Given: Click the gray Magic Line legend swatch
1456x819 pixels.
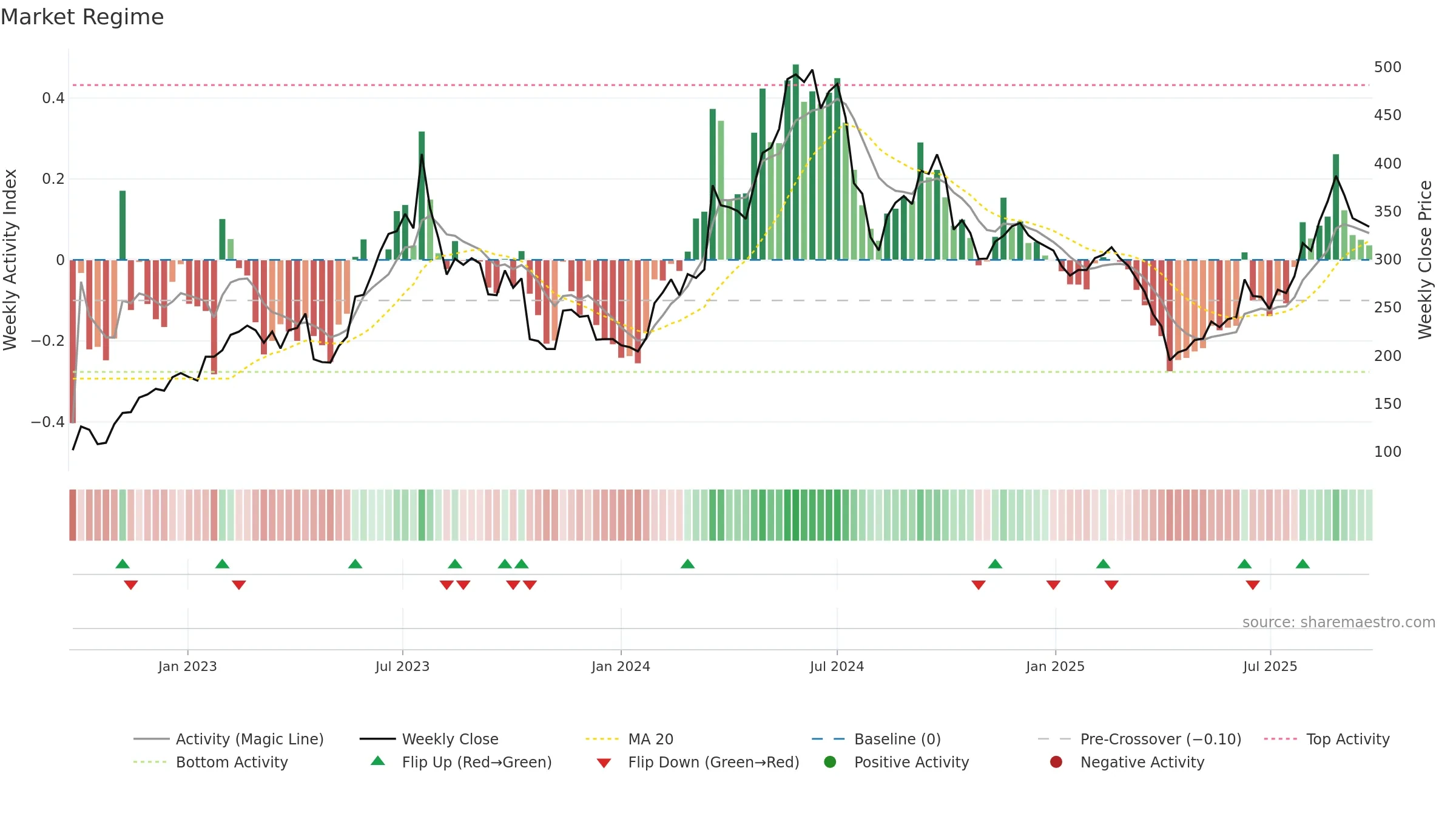Looking at the screenshot, I should 151,739.
